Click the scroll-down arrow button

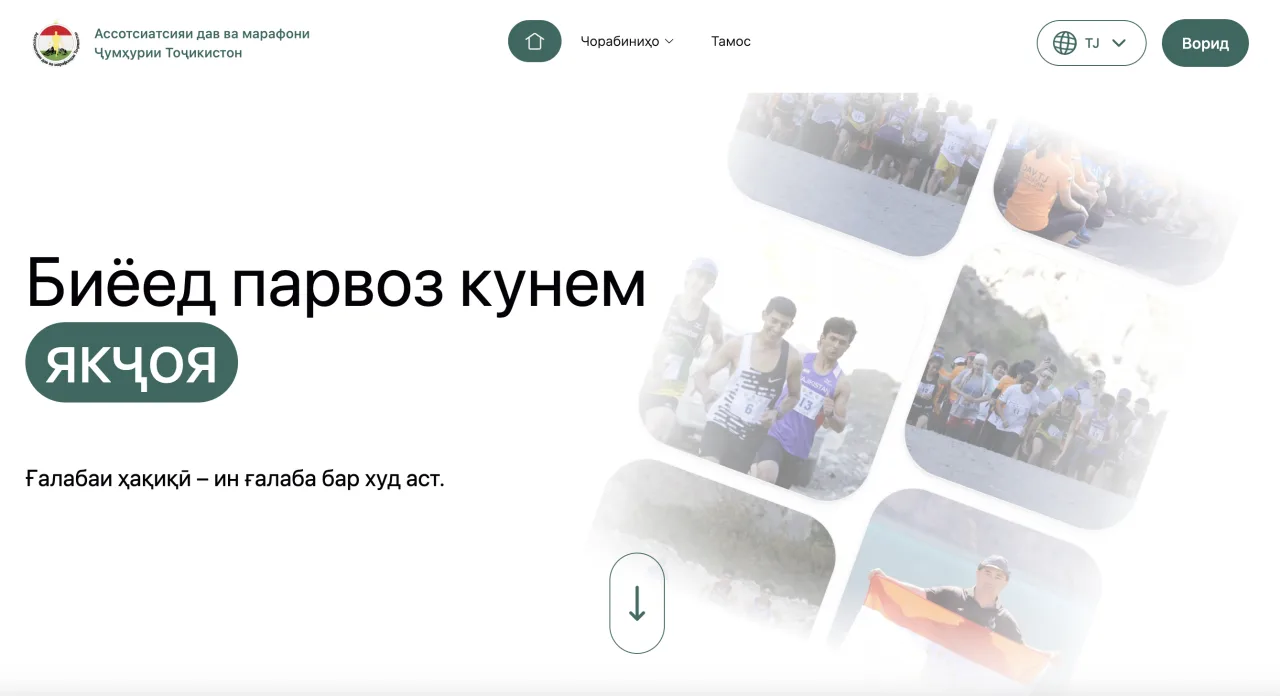(x=637, y=603)
